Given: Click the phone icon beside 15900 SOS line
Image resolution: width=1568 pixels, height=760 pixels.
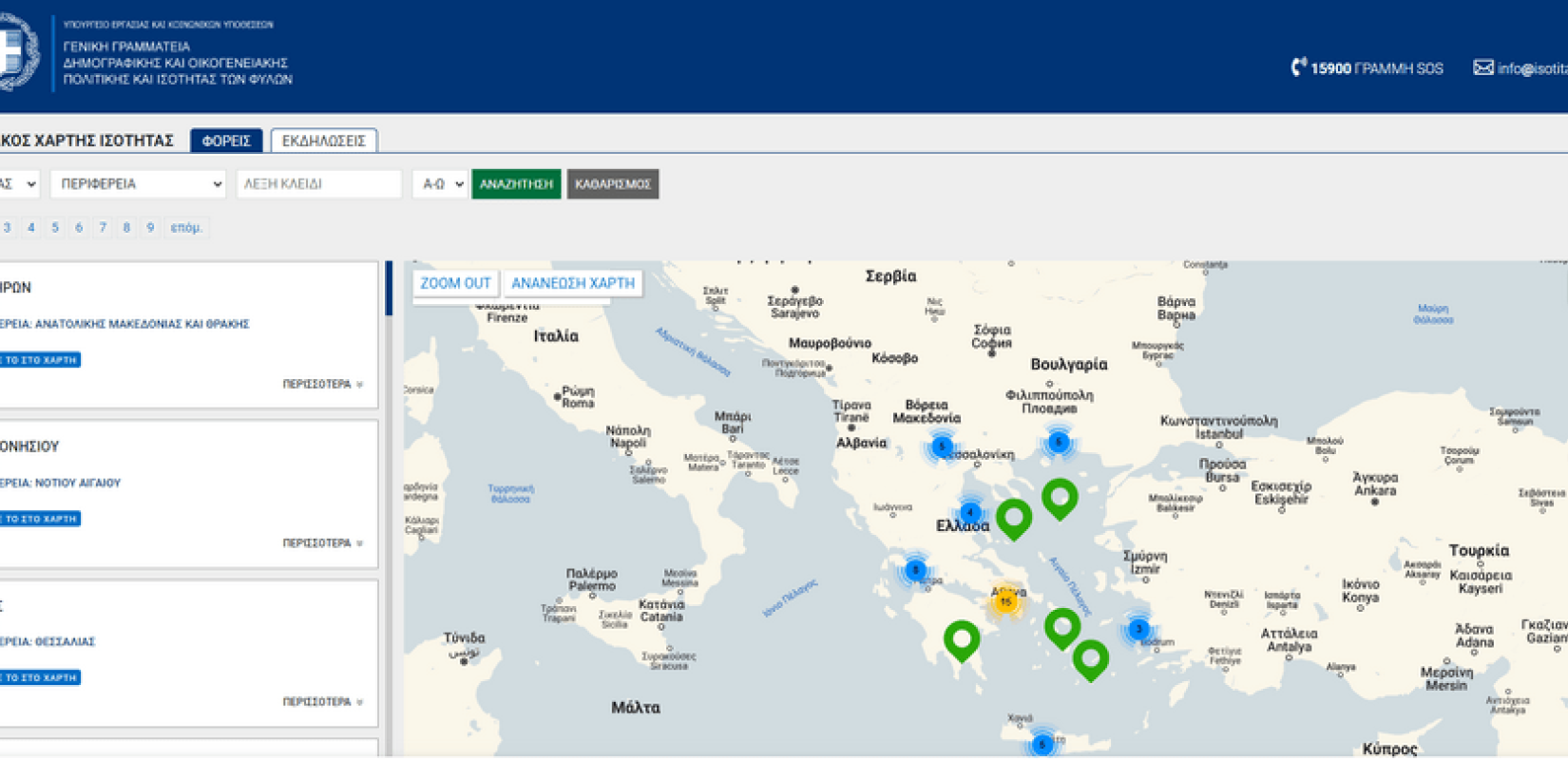Looking at the screenshot, I should [x=1298, y=67].
